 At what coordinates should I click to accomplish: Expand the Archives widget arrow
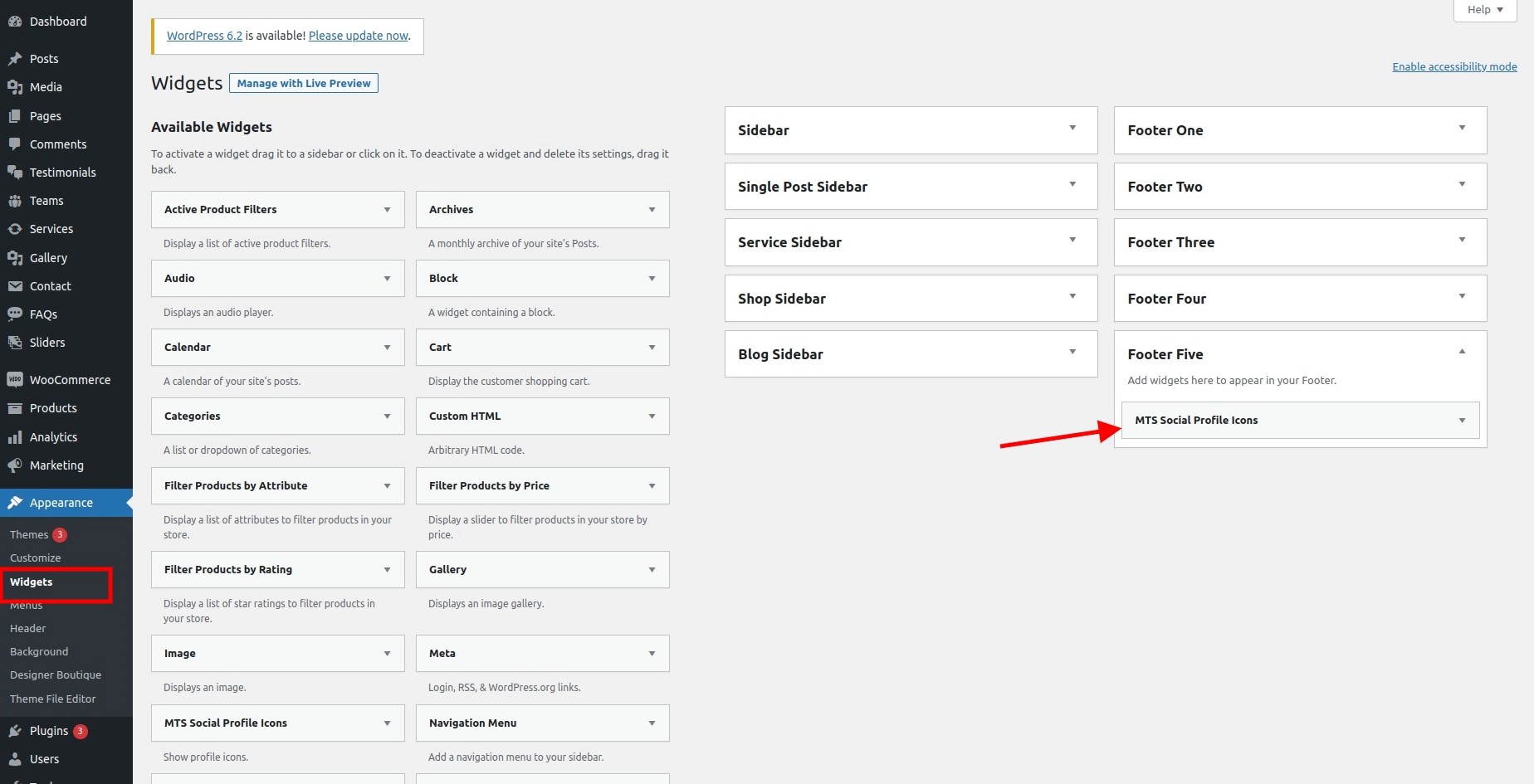point(652,210)
